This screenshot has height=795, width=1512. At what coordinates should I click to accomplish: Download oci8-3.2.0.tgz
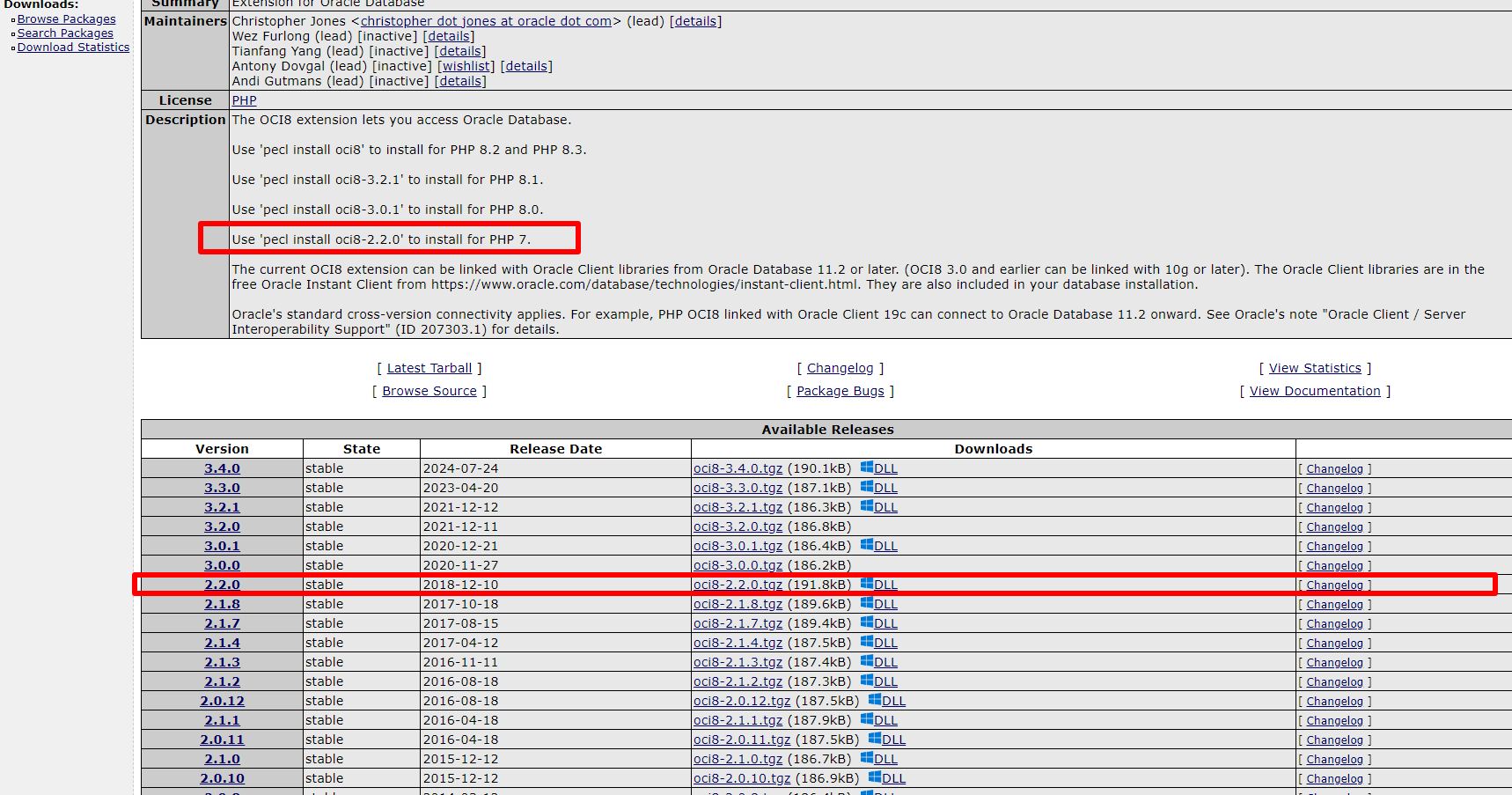(738, 526)
